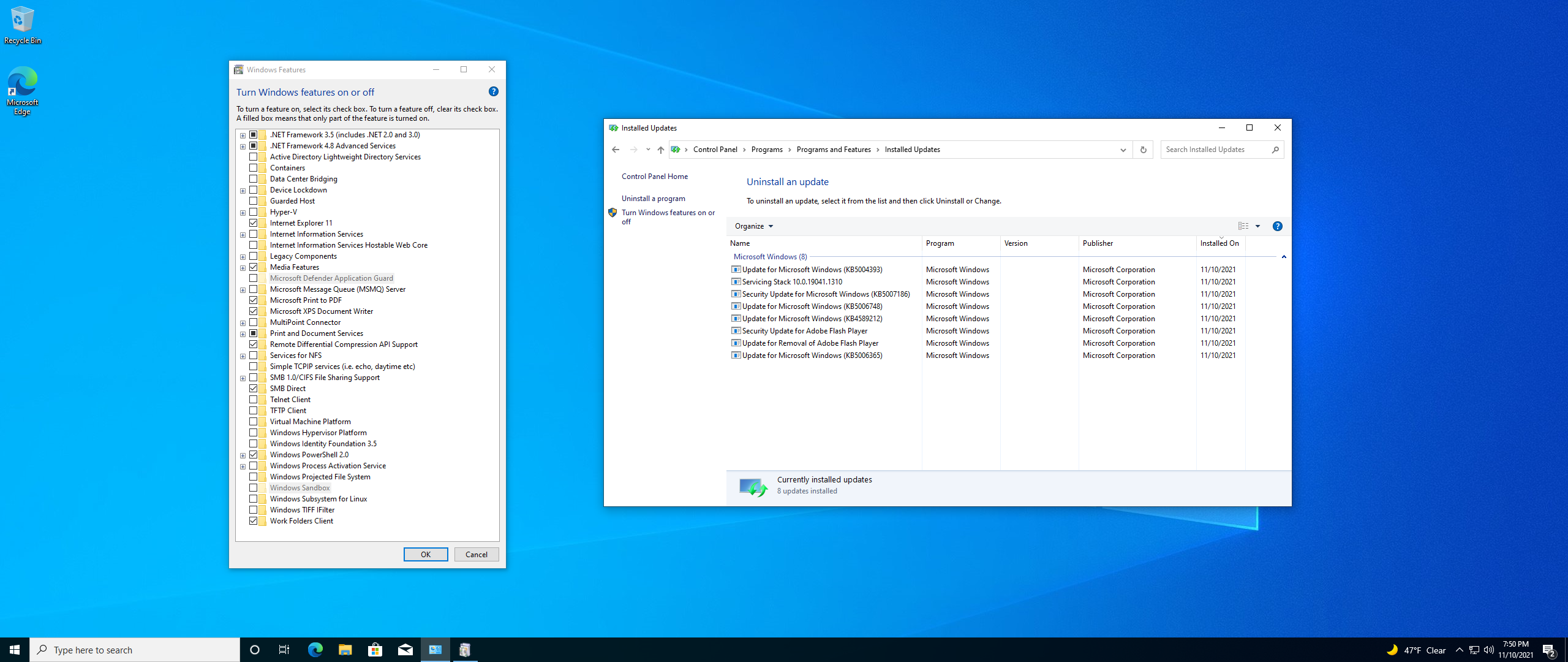Open the Windows Start menu
The height and width of the screenshot is (662, 1568).
coord(15,650)
